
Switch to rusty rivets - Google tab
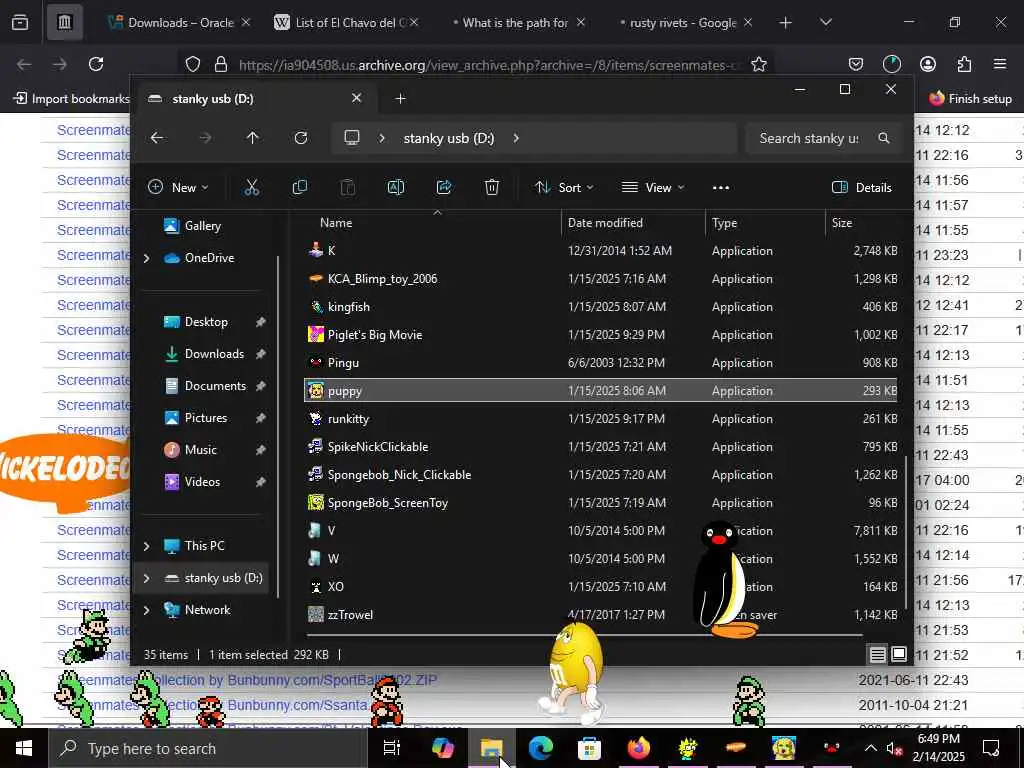point(682,22)
